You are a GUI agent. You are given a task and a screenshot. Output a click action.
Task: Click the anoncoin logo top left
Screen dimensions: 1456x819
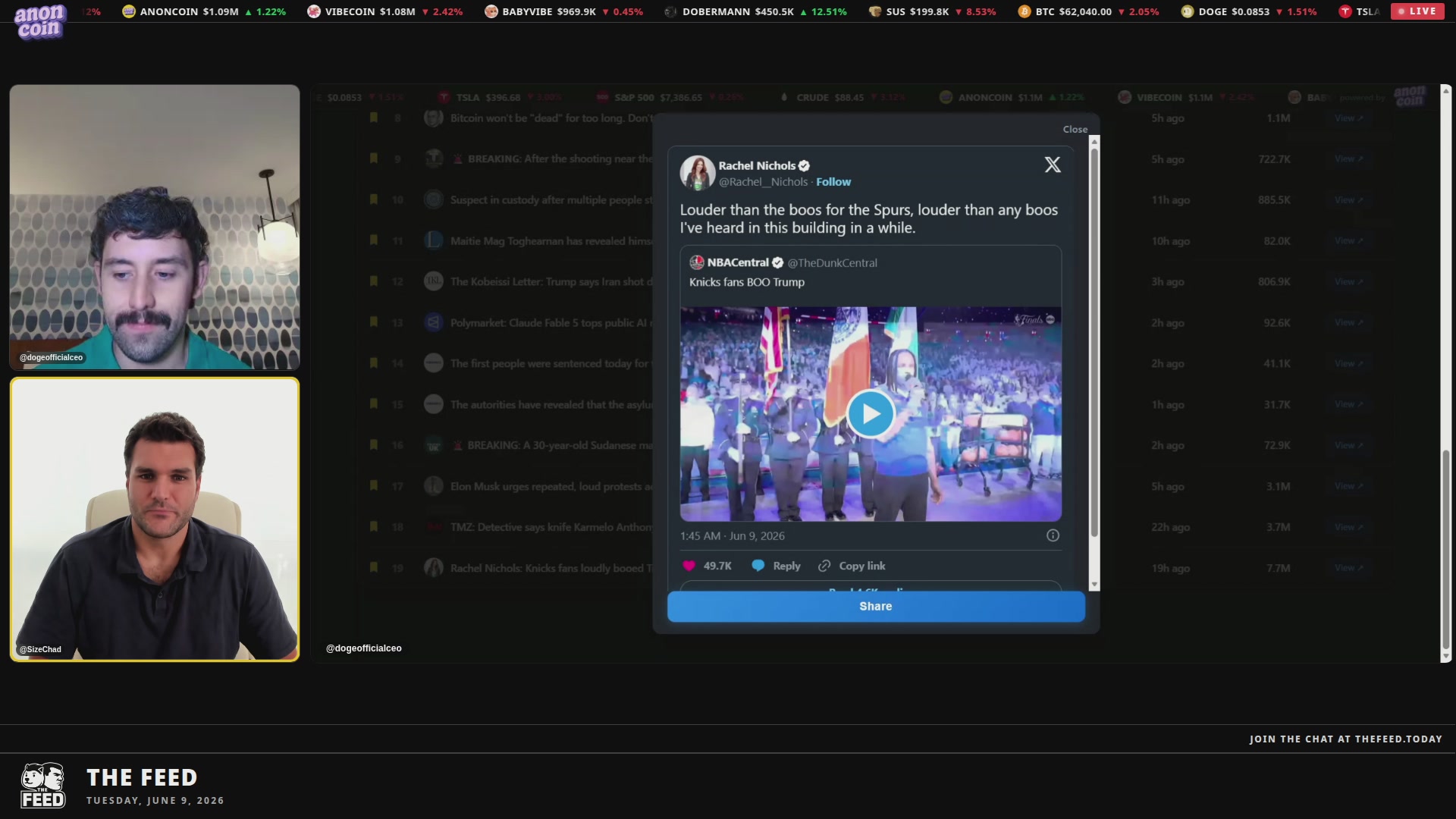(39, 21)
